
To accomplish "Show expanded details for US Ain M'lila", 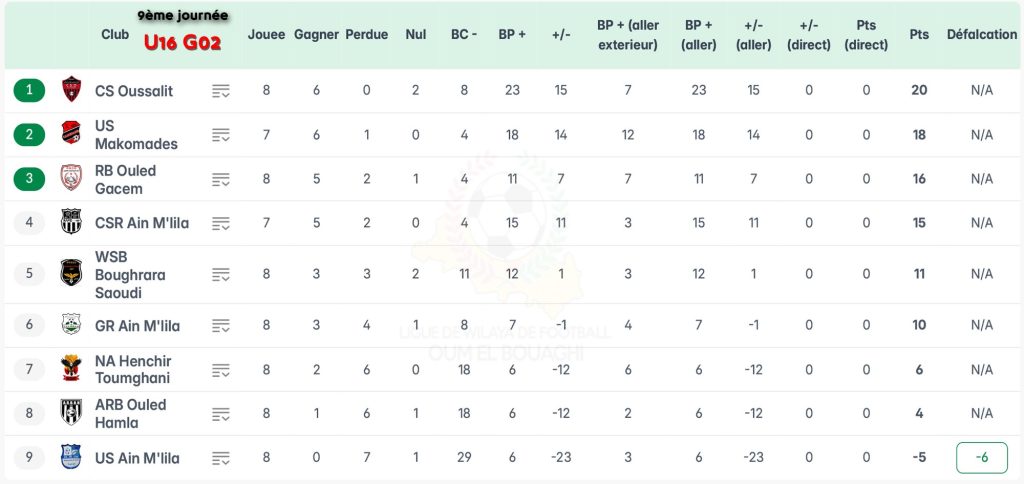I will [x=221, y=458].
